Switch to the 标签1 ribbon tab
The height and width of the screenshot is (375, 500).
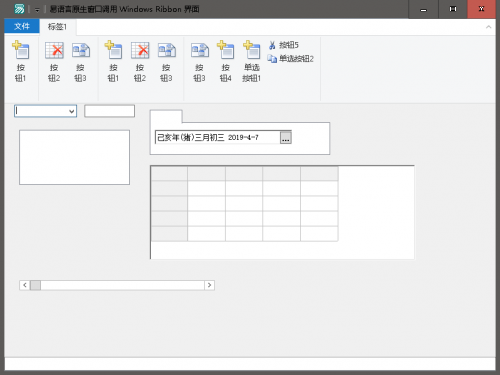(57, 27)
